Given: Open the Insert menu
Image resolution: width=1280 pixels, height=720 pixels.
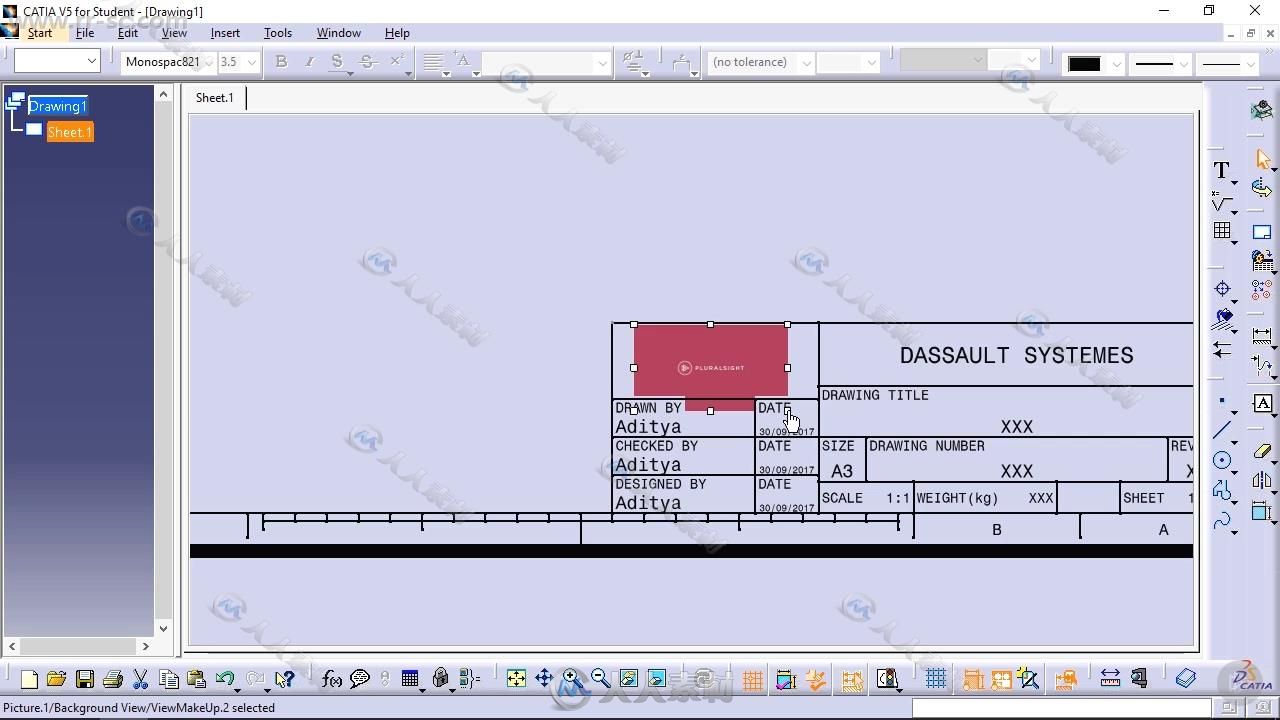Looking at the screenshot, I should pos(225,33).
